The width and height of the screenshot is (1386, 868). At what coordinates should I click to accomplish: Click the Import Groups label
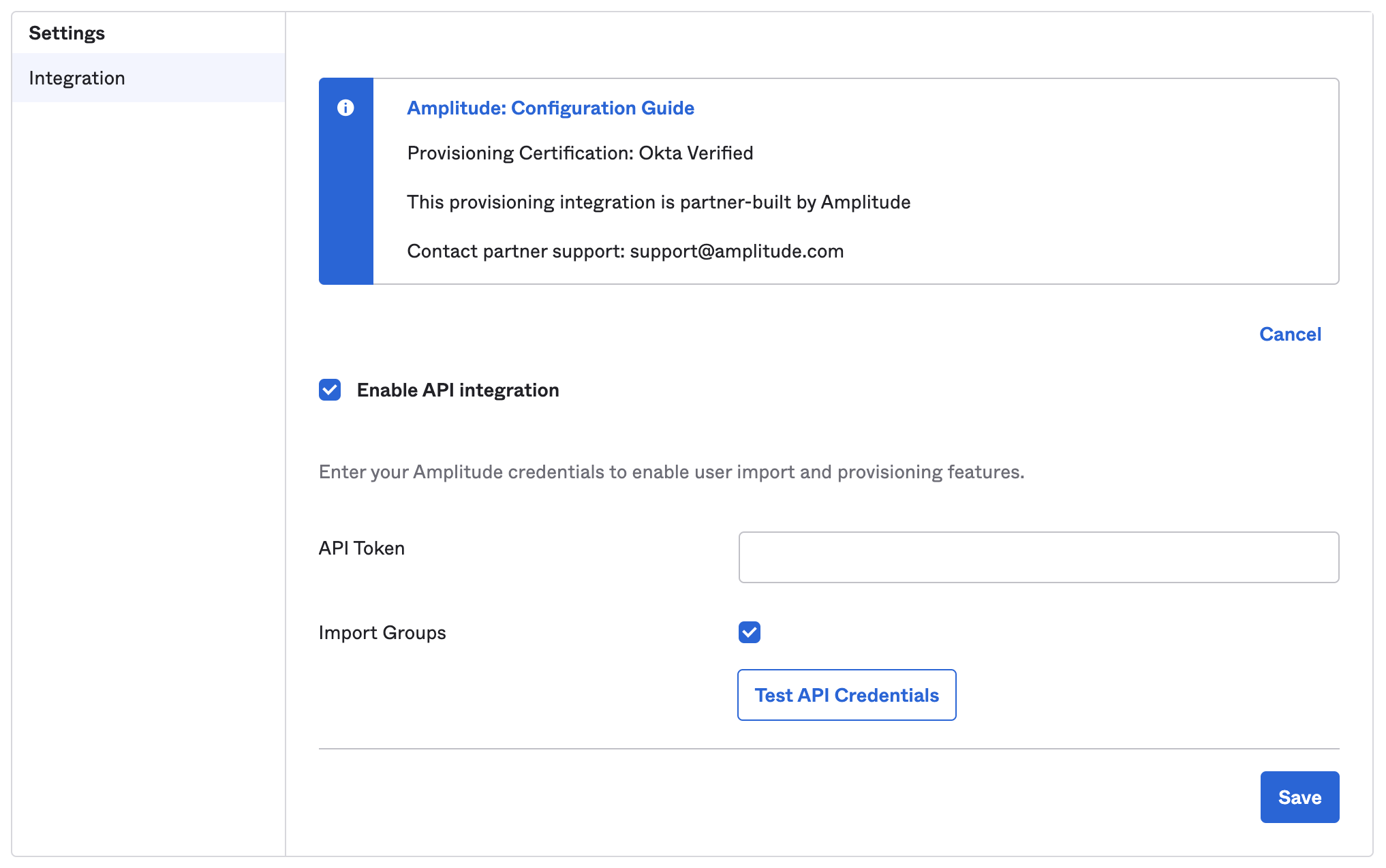(382, 633)
